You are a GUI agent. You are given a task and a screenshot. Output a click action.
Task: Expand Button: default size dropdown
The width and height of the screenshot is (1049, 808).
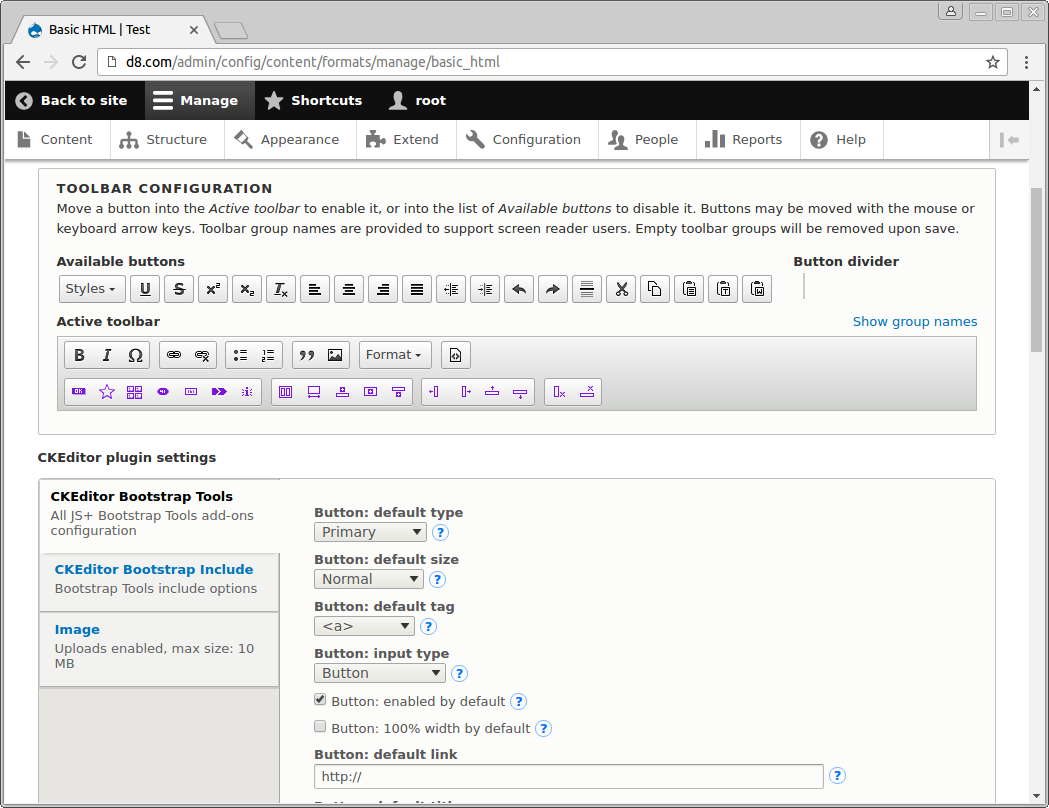(x=369, y=579)
